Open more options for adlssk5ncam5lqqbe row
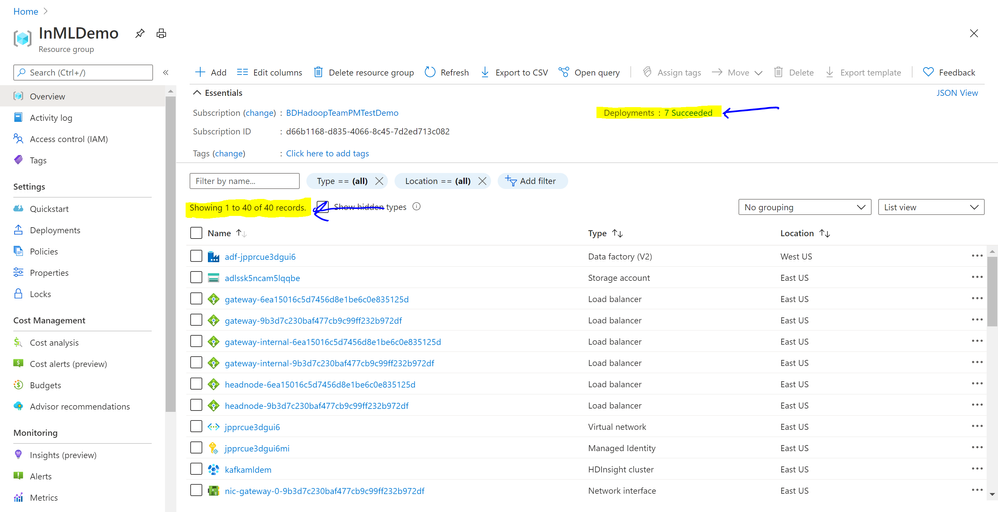 point(977,278)
